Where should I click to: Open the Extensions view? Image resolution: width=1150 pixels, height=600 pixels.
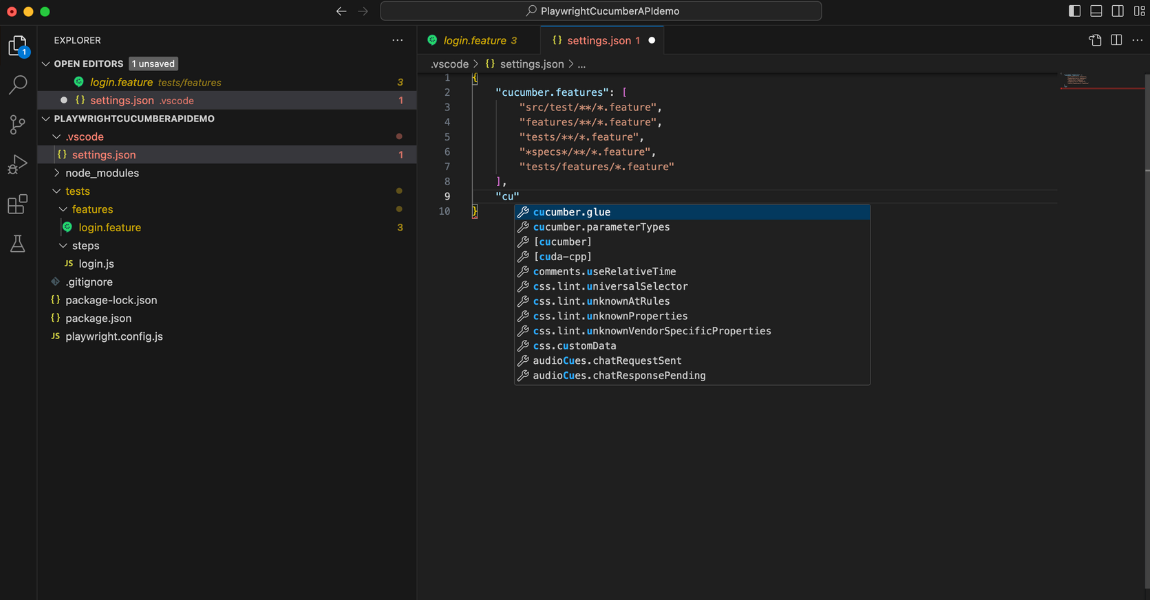click(18, 204)
